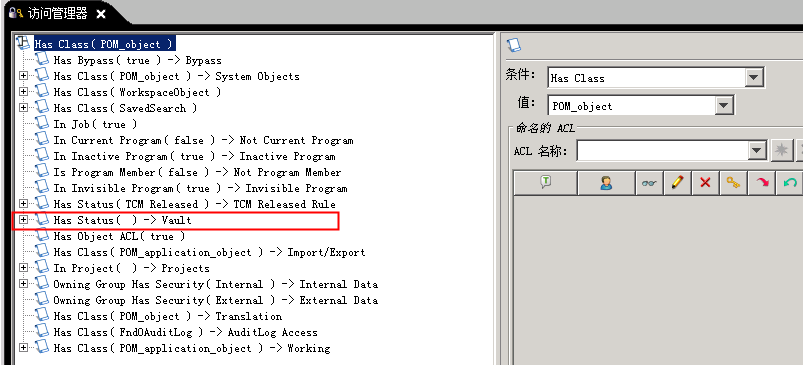This screenshot has width=803, height=365.
Task: Click the key change-privilege column icon
Action: pyautogui.click(x=733, y=182)
